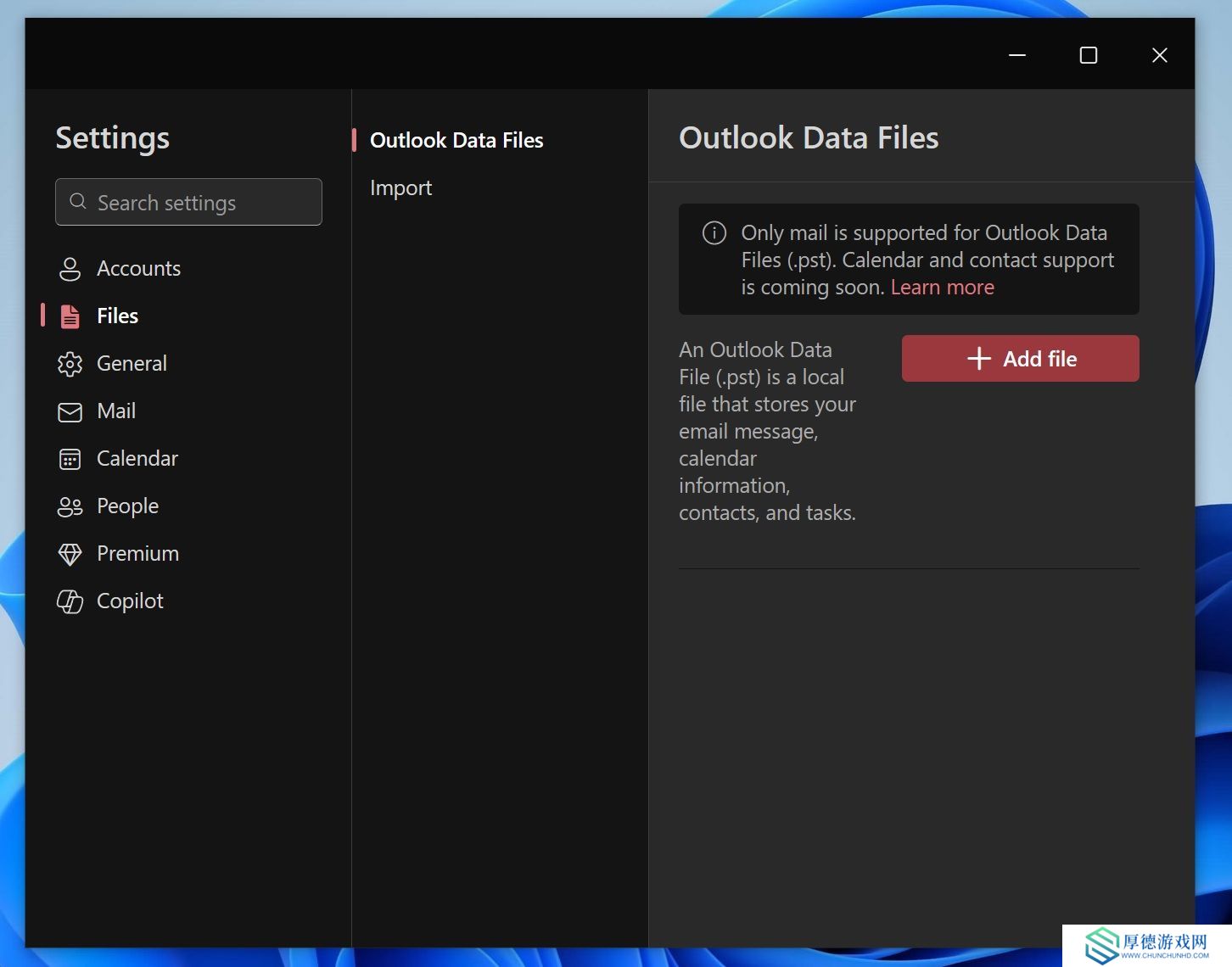Click the Add file button
Image resolution: width=1232 pixels, height=967 pixels.
pyautogui.click(x=1020, y=359)
